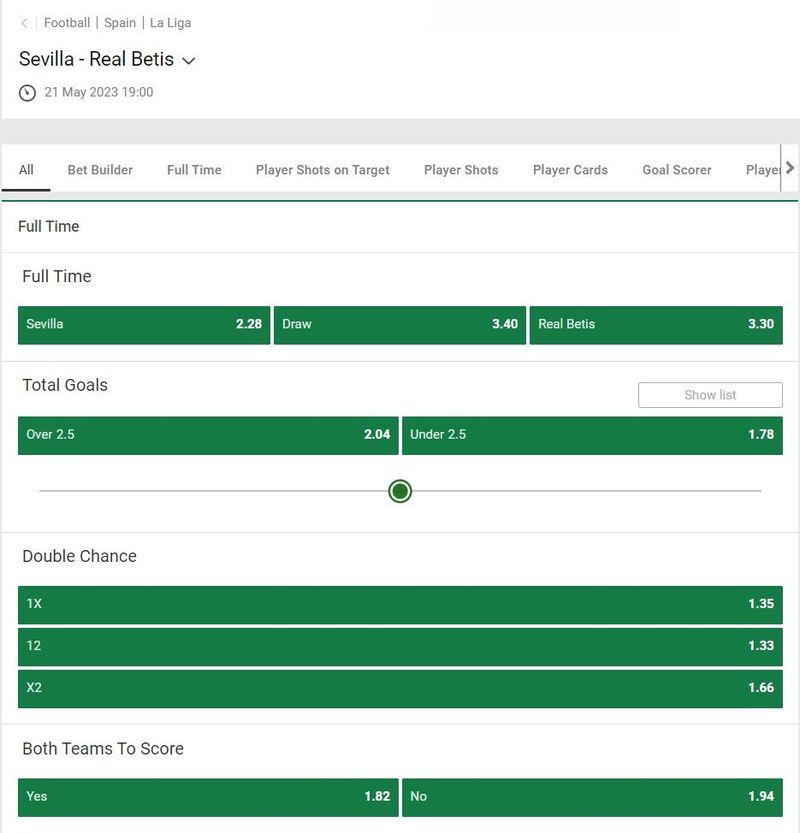Select Double Chance X2 at 1.66

[400, 688]
